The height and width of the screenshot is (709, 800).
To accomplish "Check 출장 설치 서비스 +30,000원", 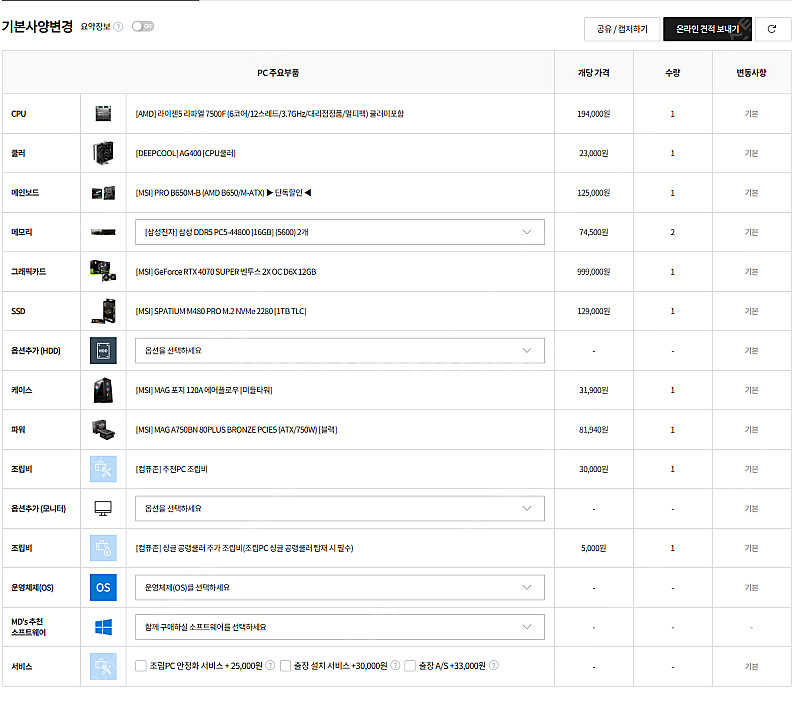I will pyautogui.click(x=286, y=666).
